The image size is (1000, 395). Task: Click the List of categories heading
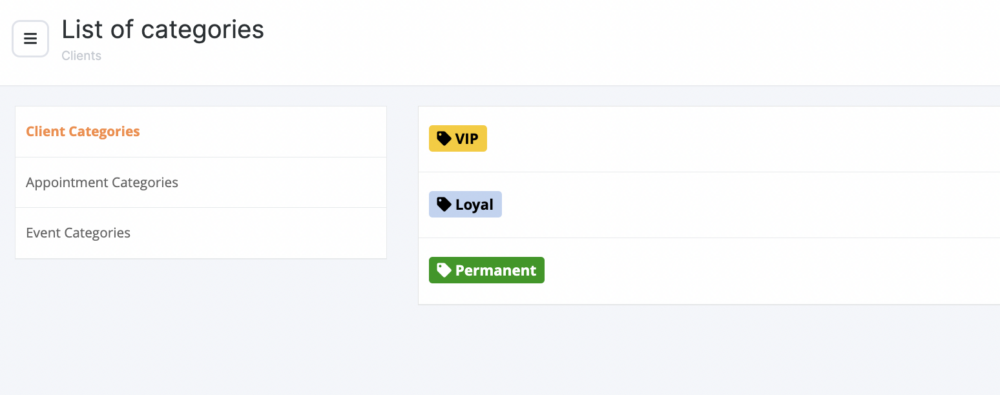(x=163, y=29)
